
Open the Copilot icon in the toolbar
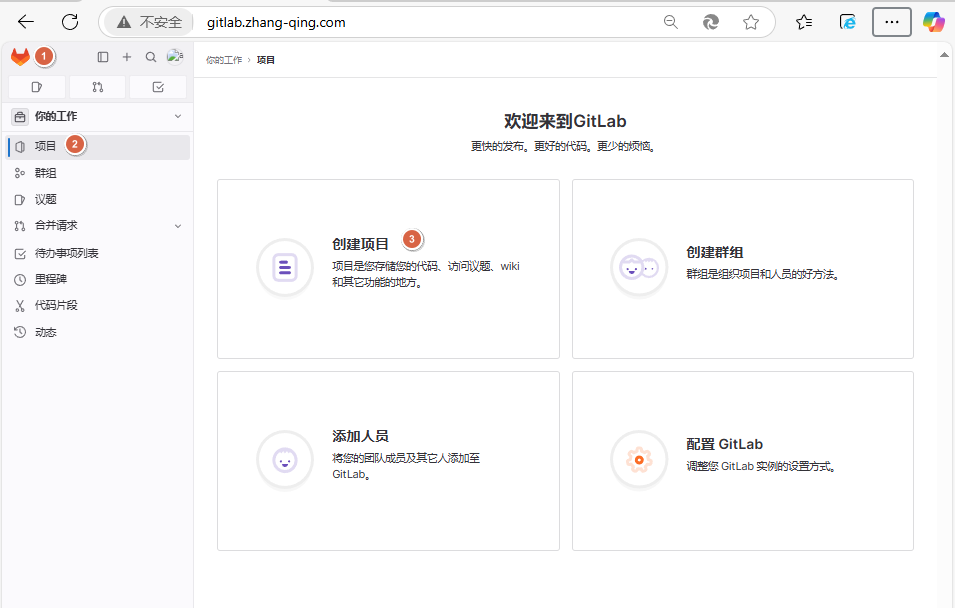pyautogui.click(x=934, y=23)
